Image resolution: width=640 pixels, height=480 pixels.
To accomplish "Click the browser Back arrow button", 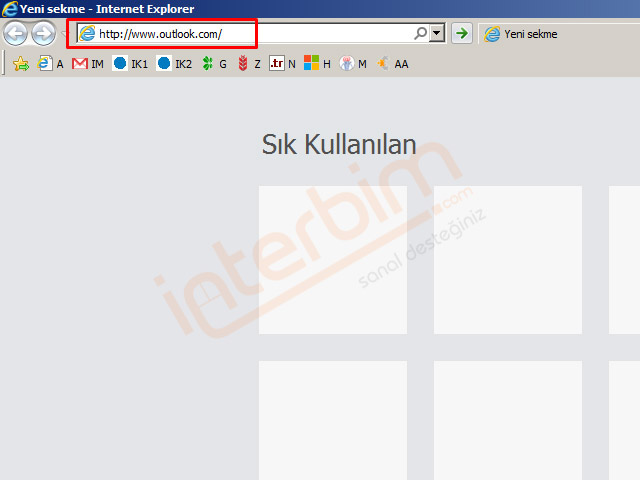I will pos(15,34).
